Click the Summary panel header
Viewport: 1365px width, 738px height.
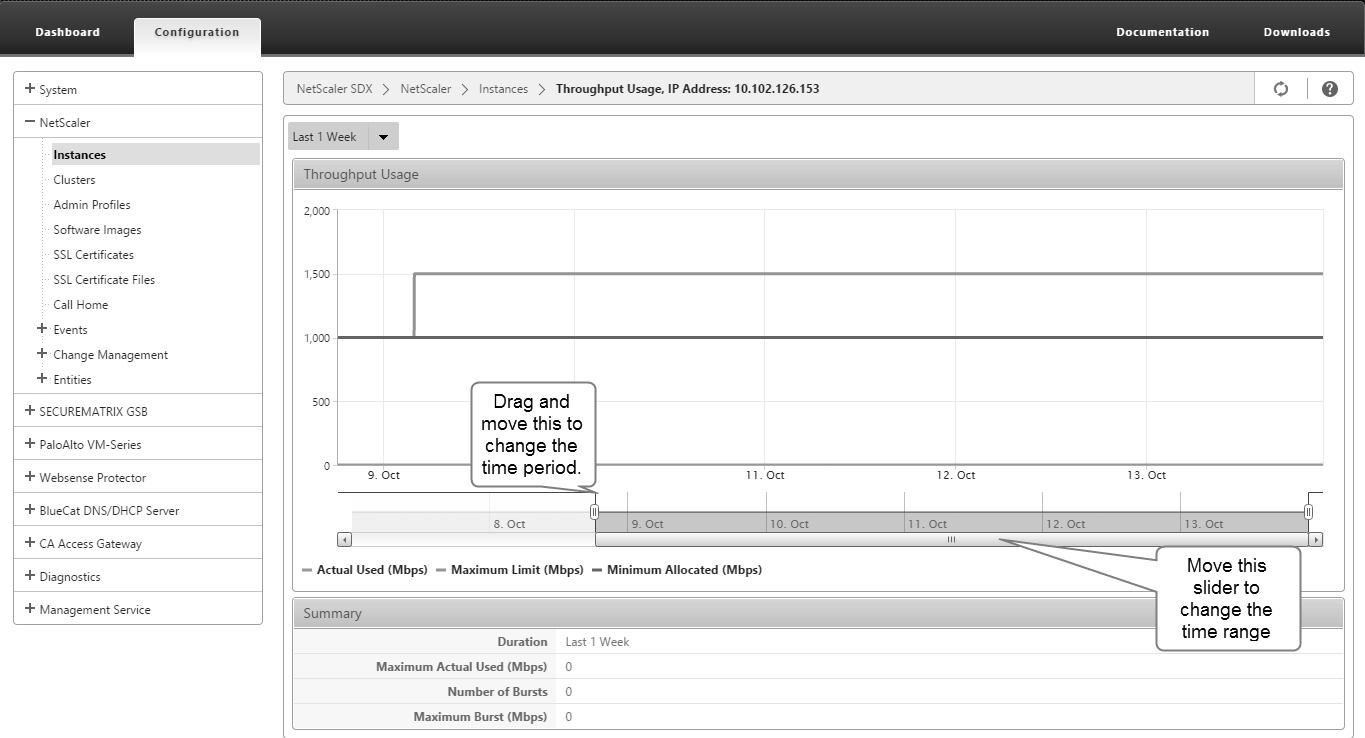tap(818, 613)
